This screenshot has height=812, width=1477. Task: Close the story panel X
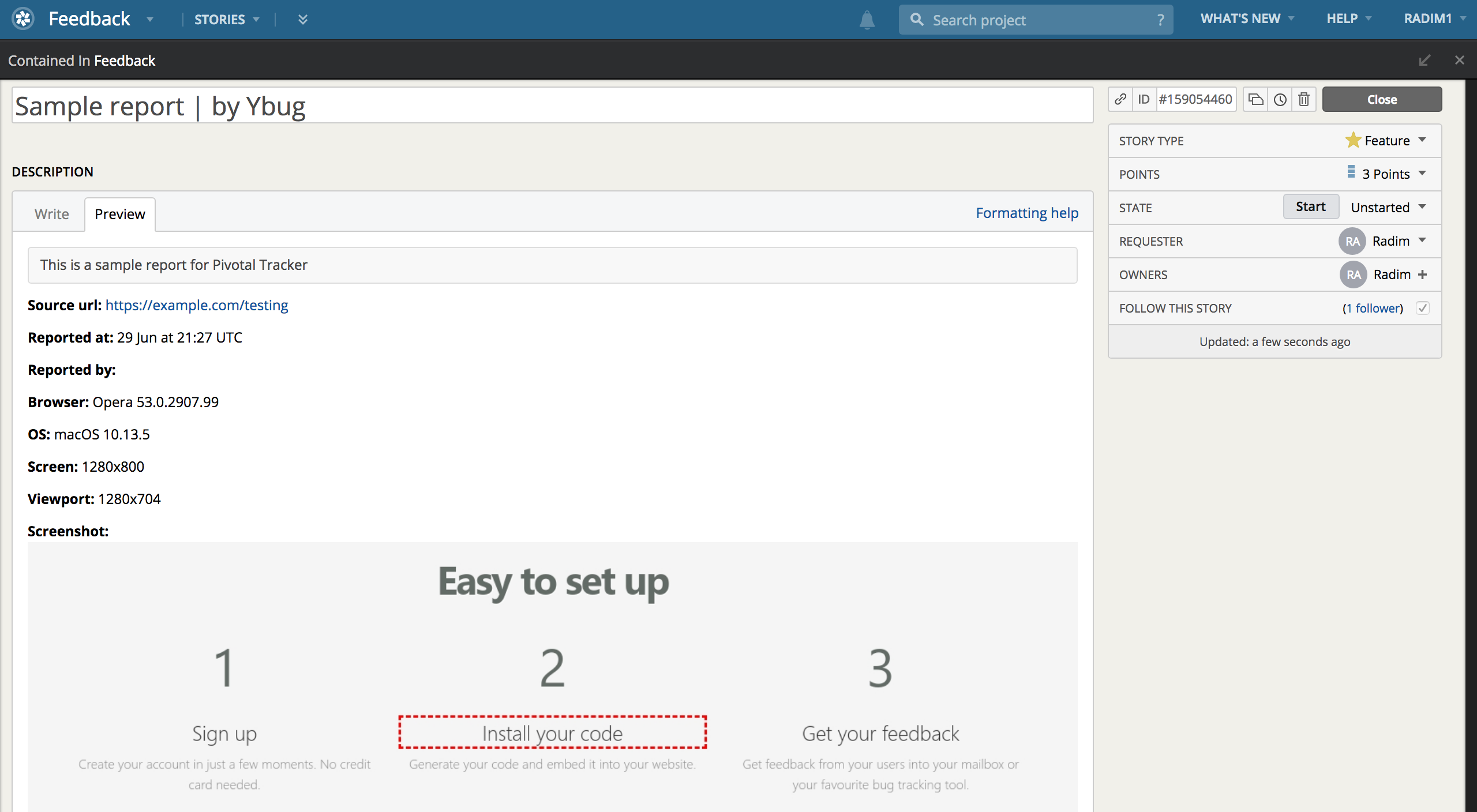pyautogui.click(x=1460, y=60)
